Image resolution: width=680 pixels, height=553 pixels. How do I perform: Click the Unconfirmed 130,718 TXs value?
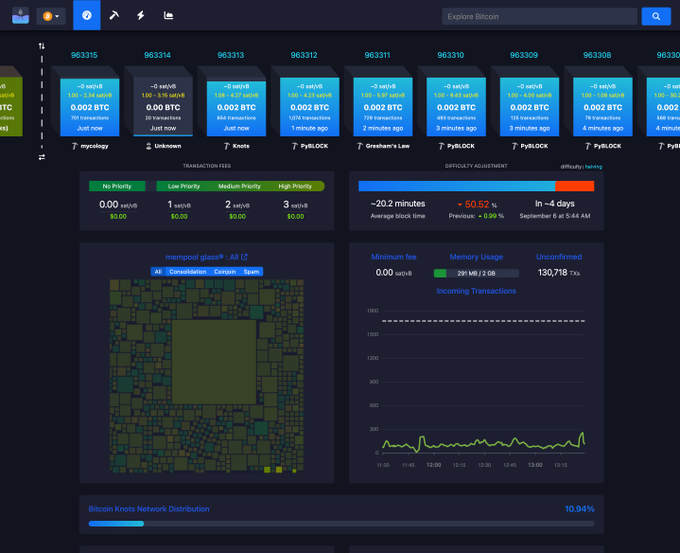[559, 273]
